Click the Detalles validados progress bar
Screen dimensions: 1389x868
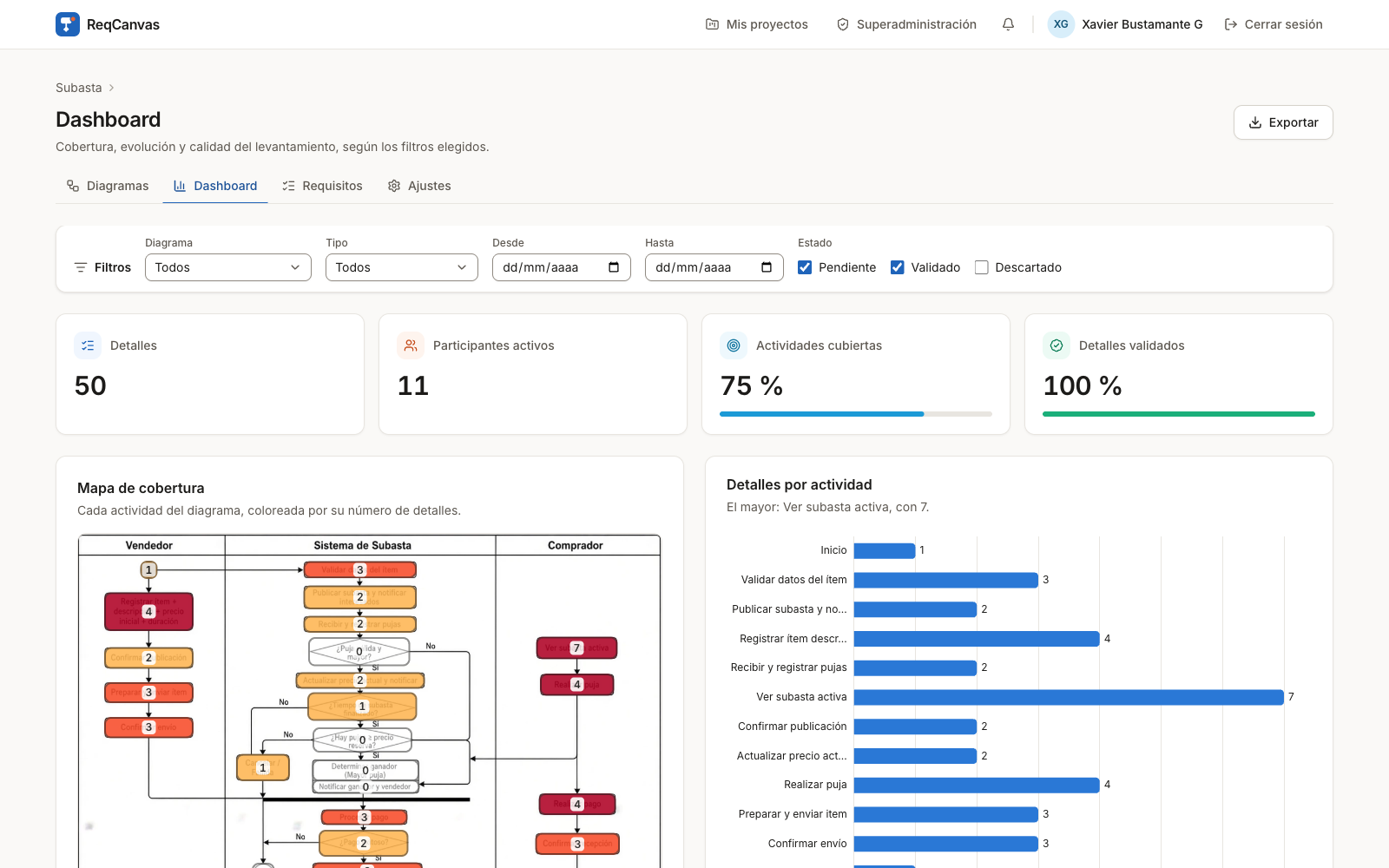tap(1179, 414)
